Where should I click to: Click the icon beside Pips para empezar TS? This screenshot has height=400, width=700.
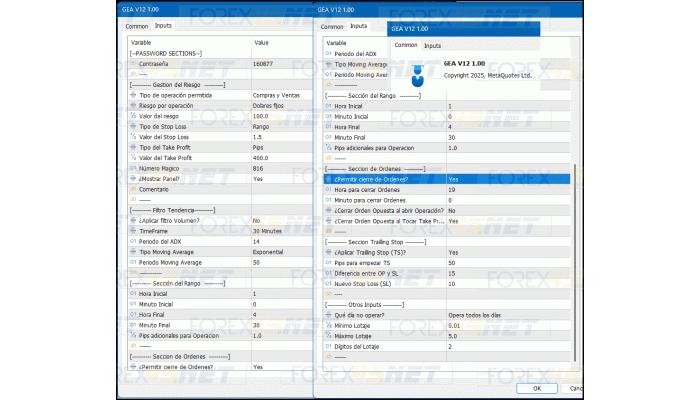click(330, 263)
